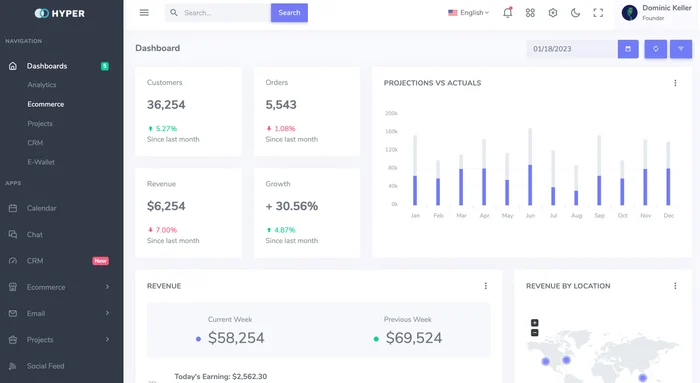Click the calendar date picker button
700x383 pixels.
[x=628, y=49]
